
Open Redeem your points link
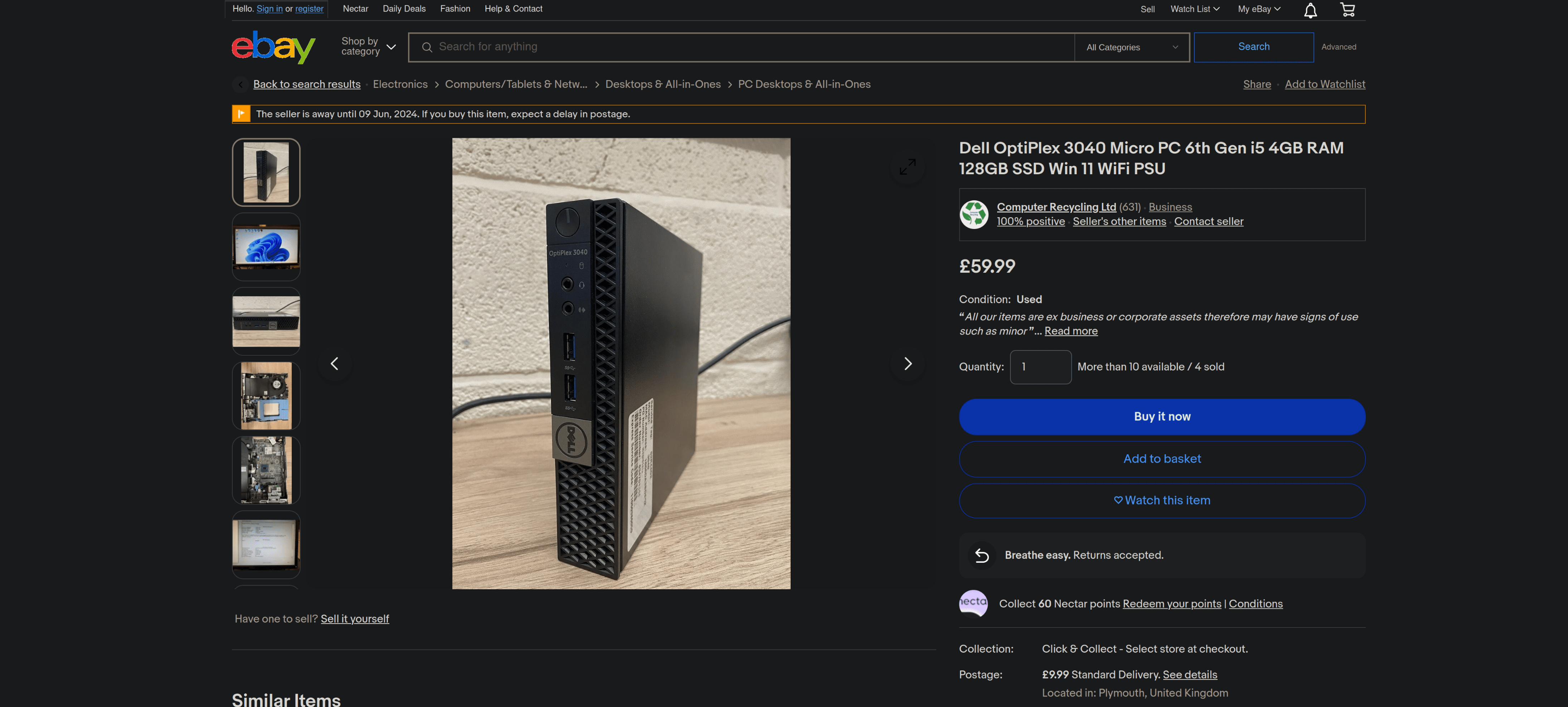point(1171,603)
